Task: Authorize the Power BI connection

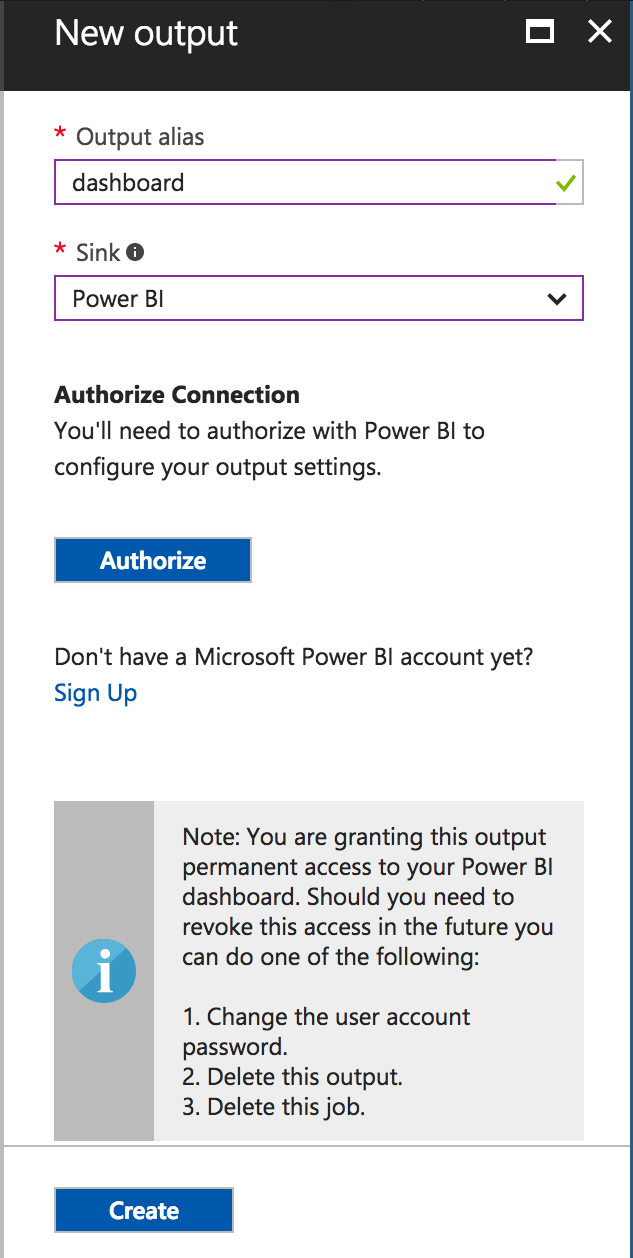Action: (x=153, y=560)
